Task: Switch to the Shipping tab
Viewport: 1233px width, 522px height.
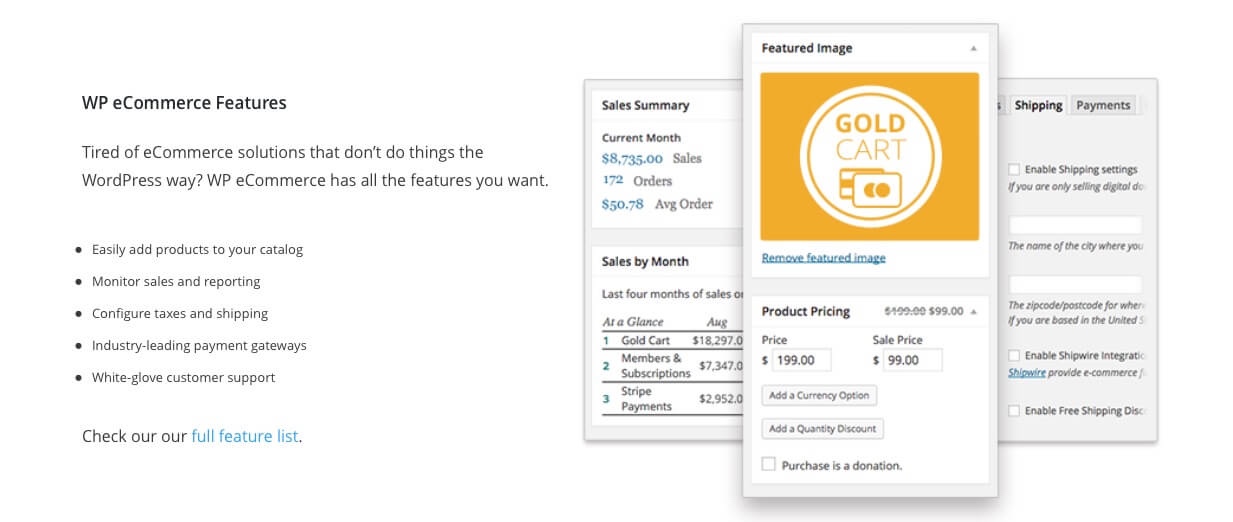Action: pos(1038,105)
